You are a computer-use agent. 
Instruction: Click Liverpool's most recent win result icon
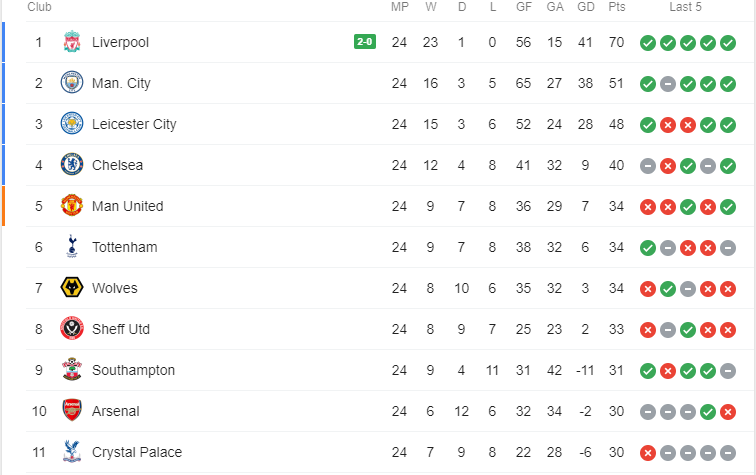coord(727,42)
